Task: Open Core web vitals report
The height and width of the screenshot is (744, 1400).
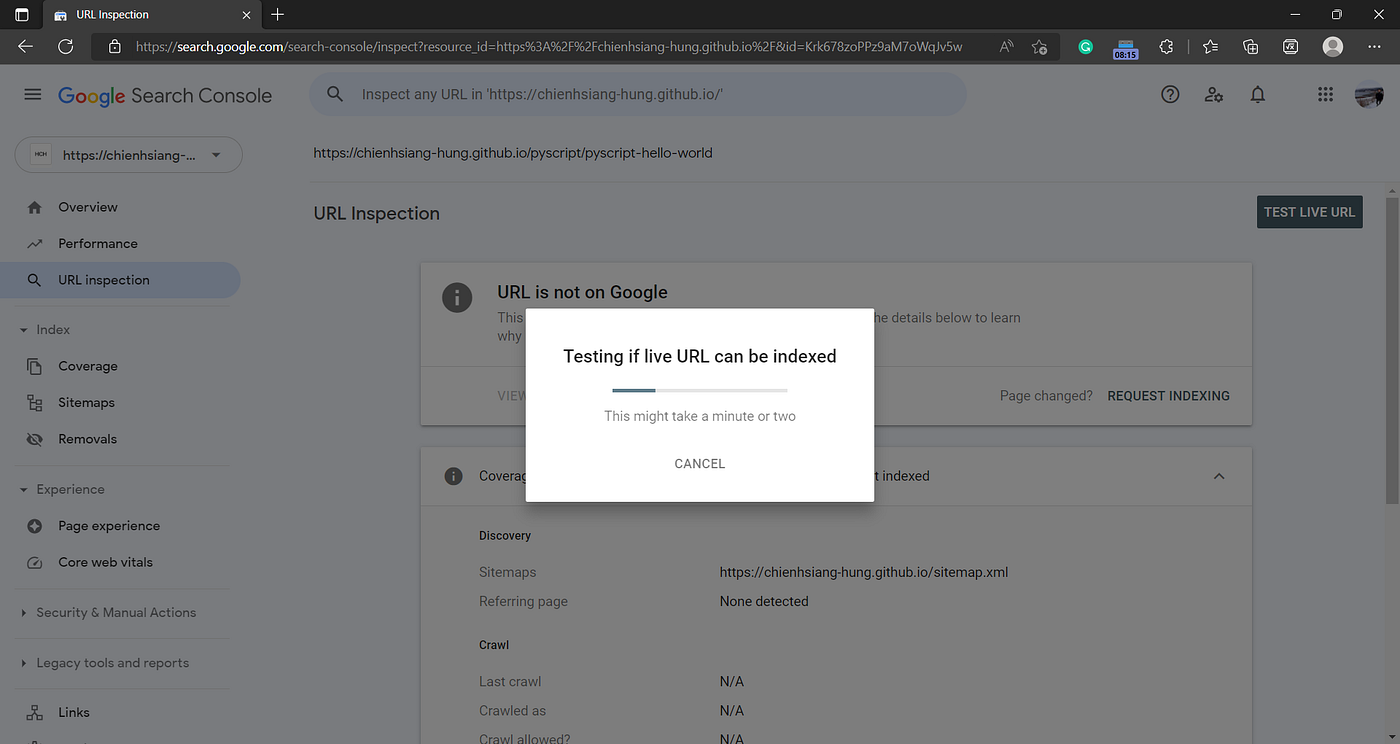Action: pyautogui.click(x=106, y=562)
